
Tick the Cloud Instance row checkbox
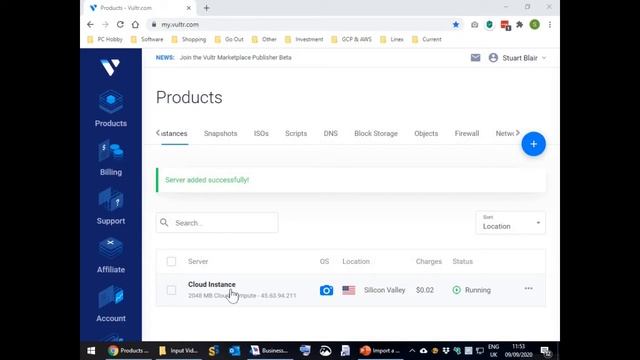(x=171, y=290)
